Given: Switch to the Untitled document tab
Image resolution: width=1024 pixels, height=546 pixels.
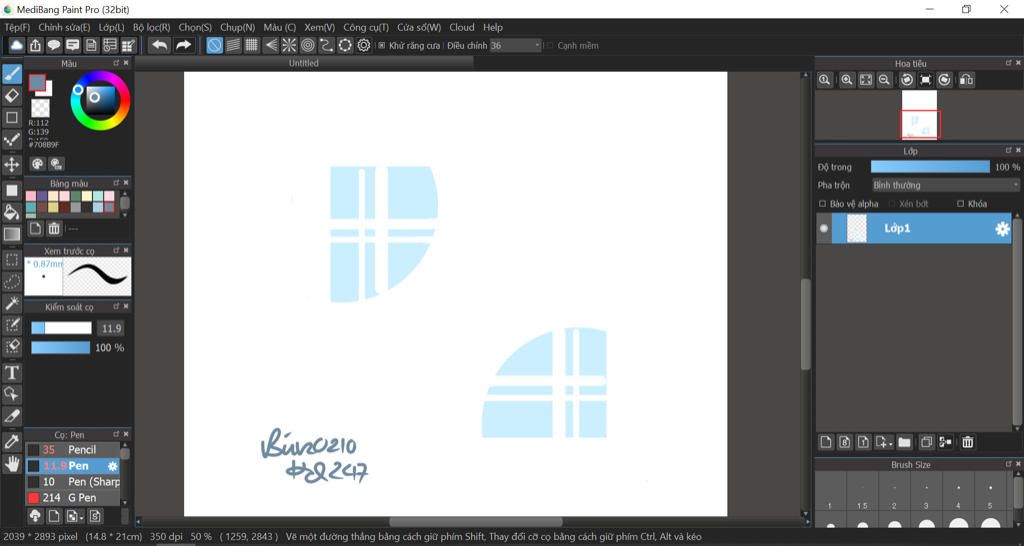Looking at the screenshot, I should click(x=304, y=63).
